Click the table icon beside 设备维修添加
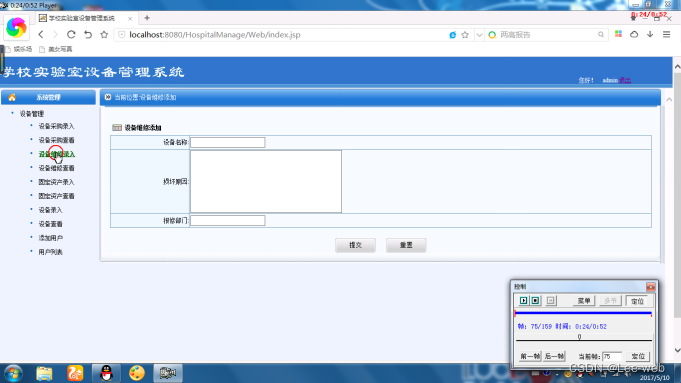Image resolution: width=681 pixels, height=383 pixels. pos(117,128)
